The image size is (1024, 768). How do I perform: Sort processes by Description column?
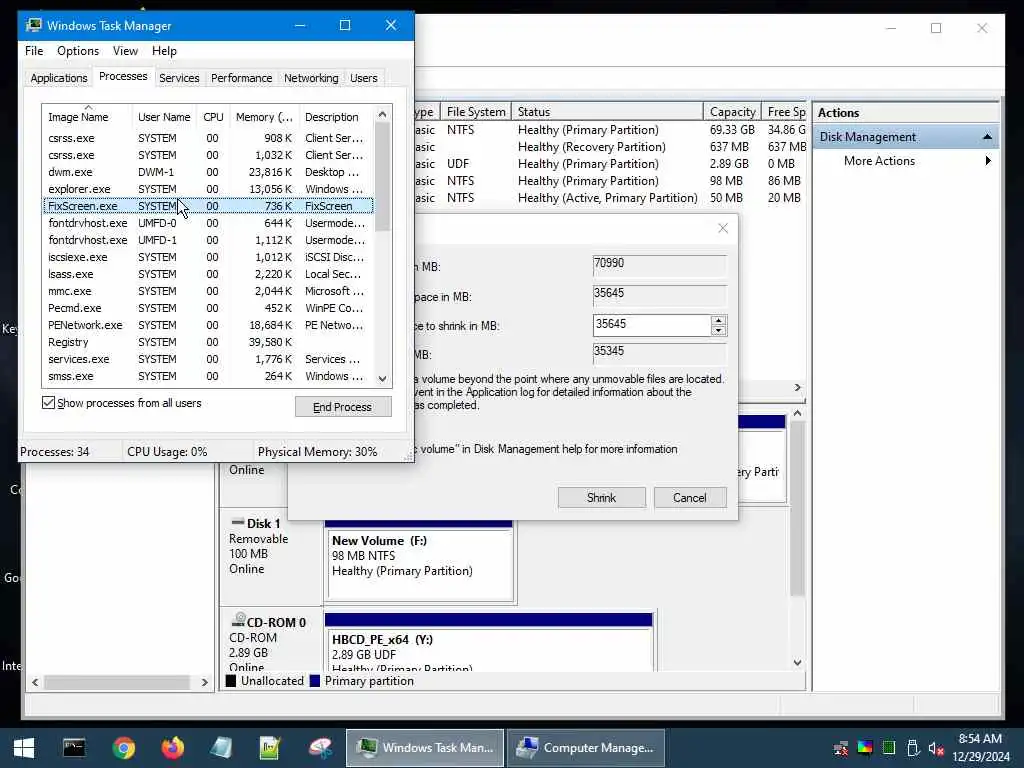click(x=336, y=117)
